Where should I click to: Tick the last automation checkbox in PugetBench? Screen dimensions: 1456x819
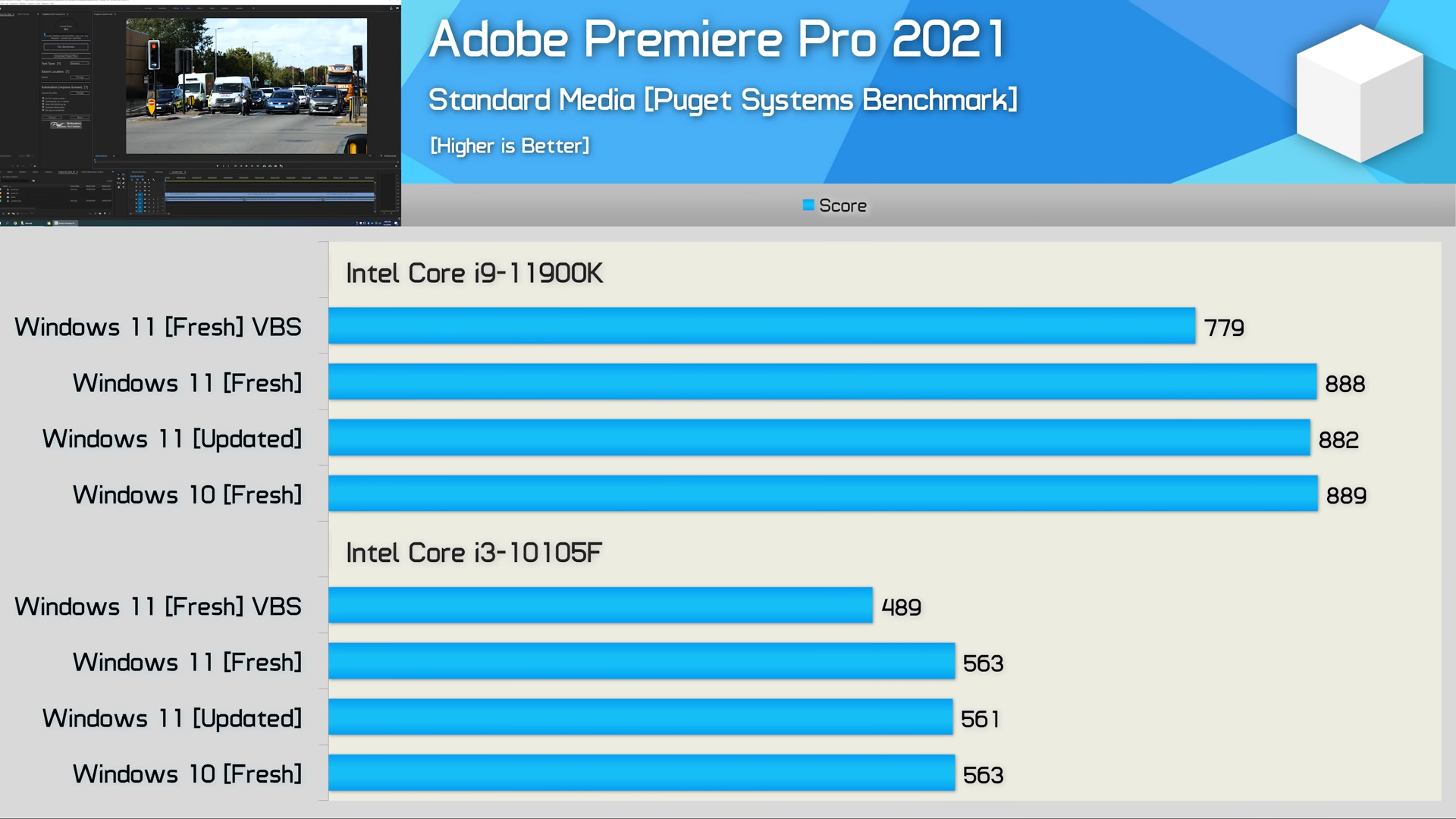click(x=43, y=110)
